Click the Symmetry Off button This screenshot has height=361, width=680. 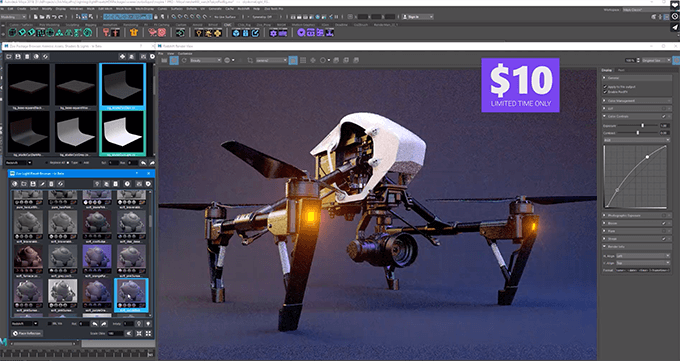[x=264, y=17]
